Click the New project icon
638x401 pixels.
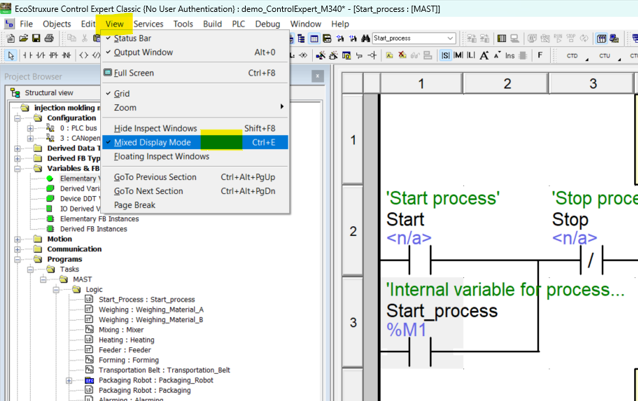pos(11,38)
